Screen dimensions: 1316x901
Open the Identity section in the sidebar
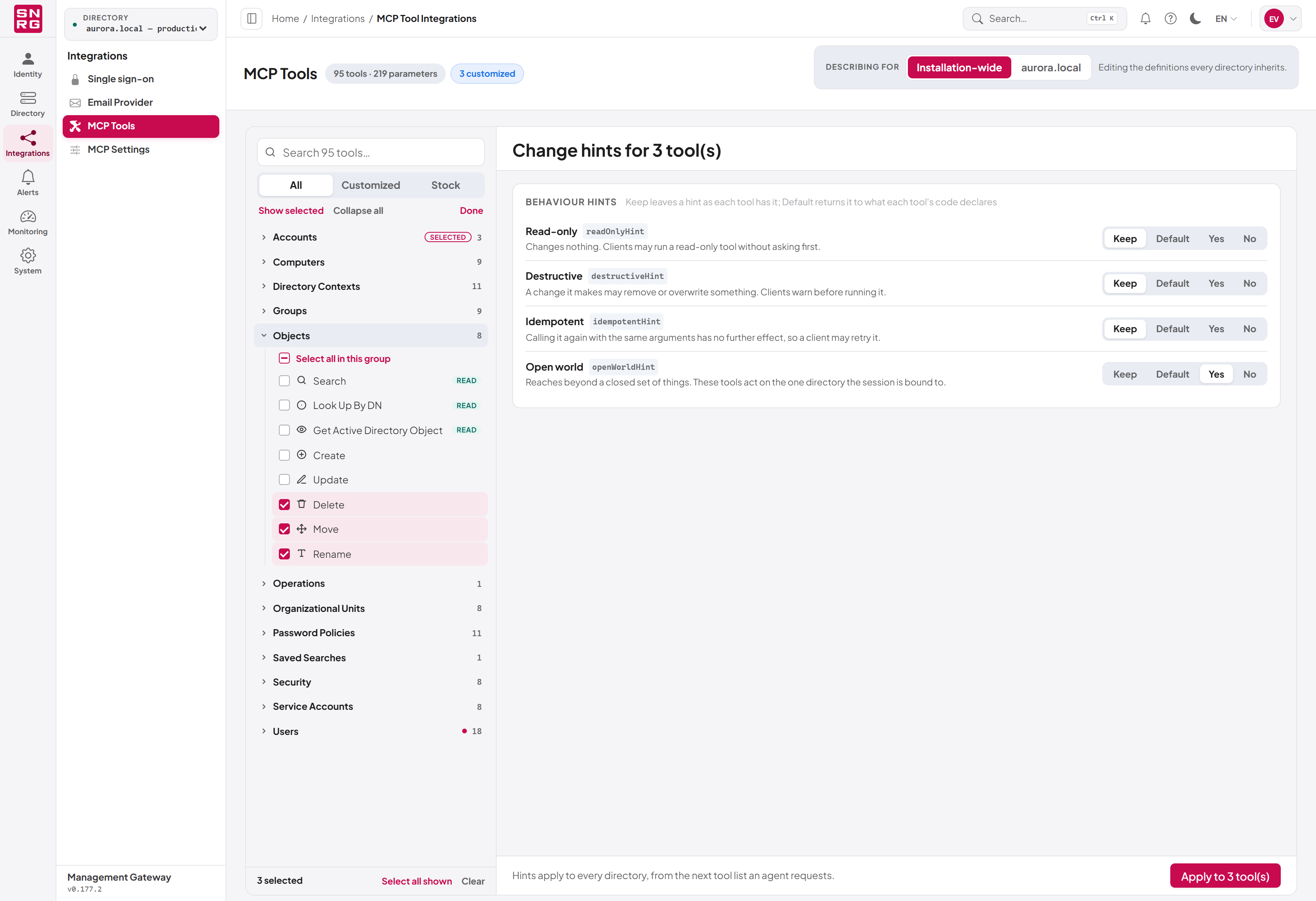point(28,65)
